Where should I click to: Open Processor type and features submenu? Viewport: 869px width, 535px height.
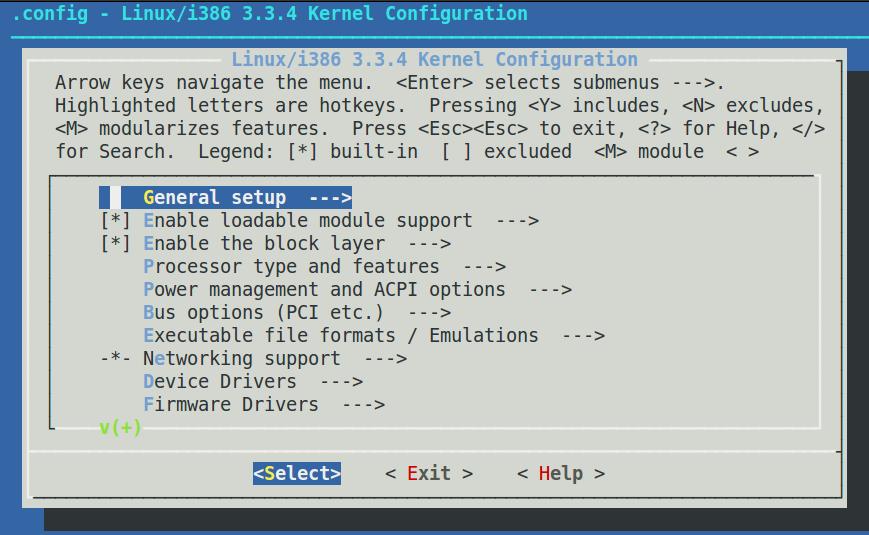[324, 267]
